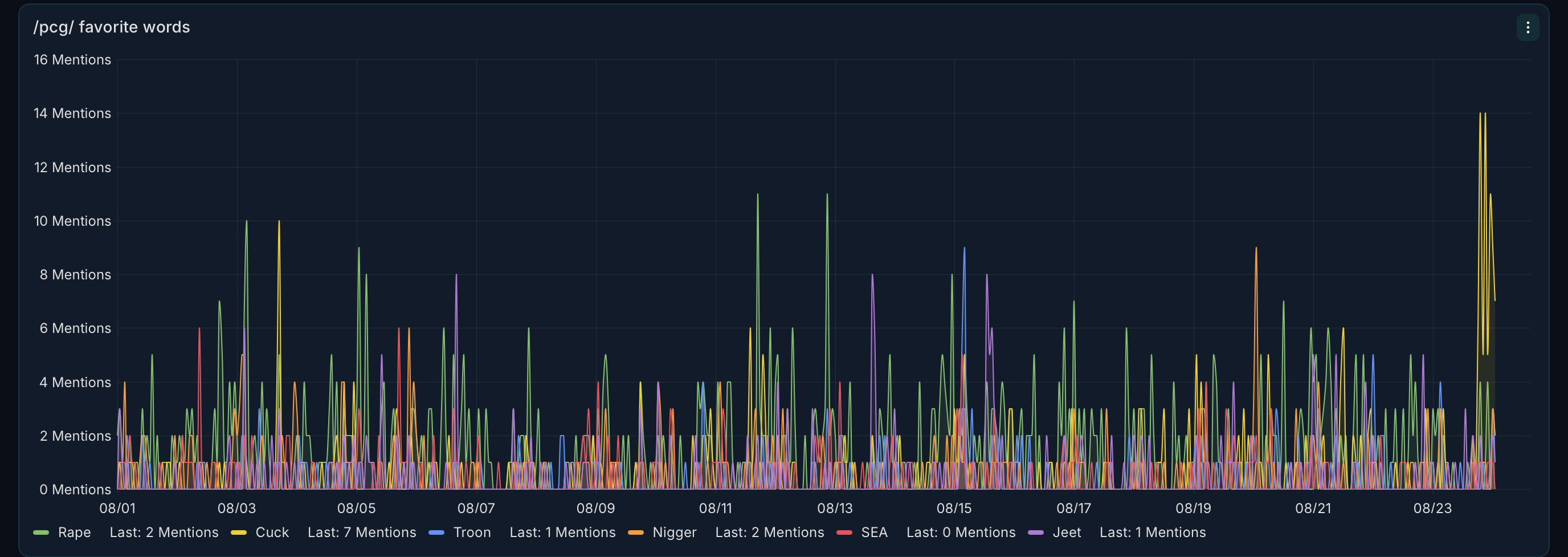Toggle the green series name in the legend
Image resolution: width=1568 pixels, height=557 pixels.
tap(74, 532)
